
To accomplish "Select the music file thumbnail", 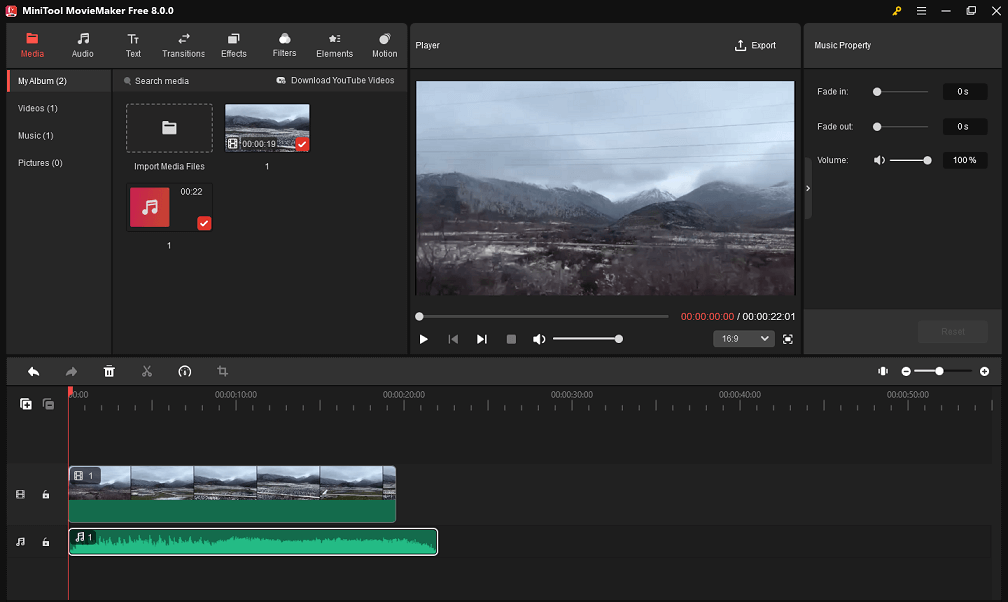I will tap(170, 207).
